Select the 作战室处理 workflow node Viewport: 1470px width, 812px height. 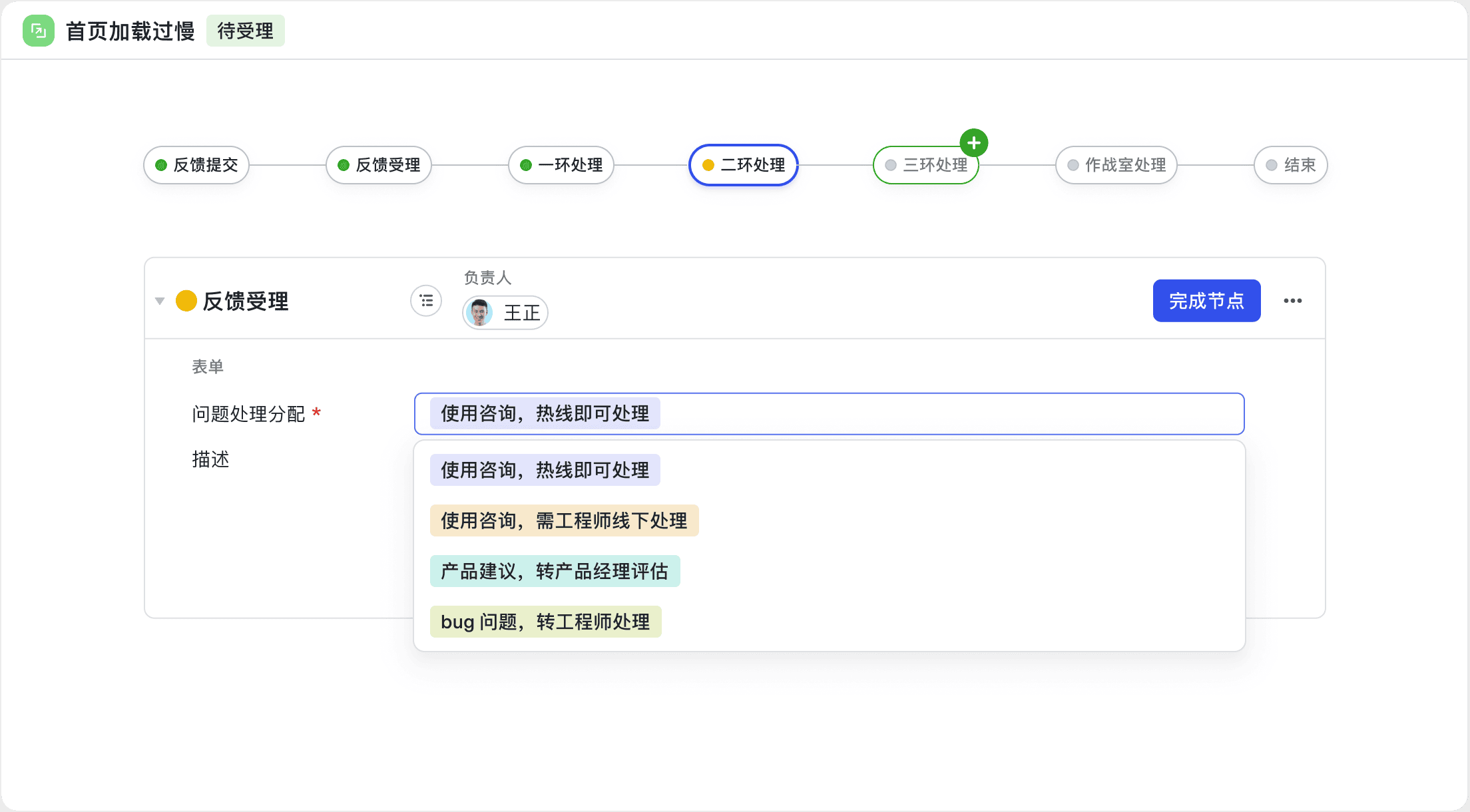coord(1116,165)
